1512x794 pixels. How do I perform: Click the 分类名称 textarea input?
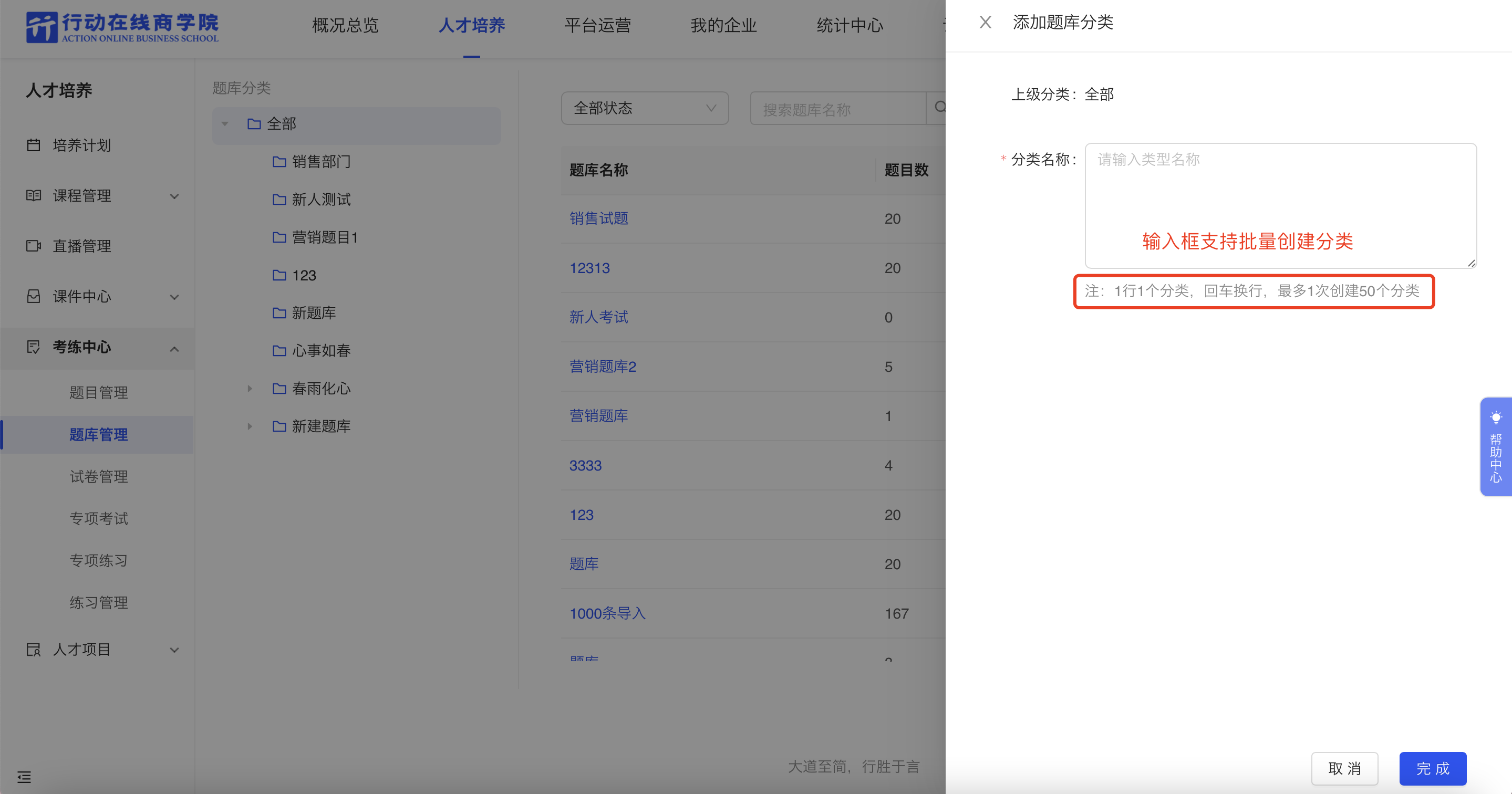pyautogui.click(x=1281, y=205)
